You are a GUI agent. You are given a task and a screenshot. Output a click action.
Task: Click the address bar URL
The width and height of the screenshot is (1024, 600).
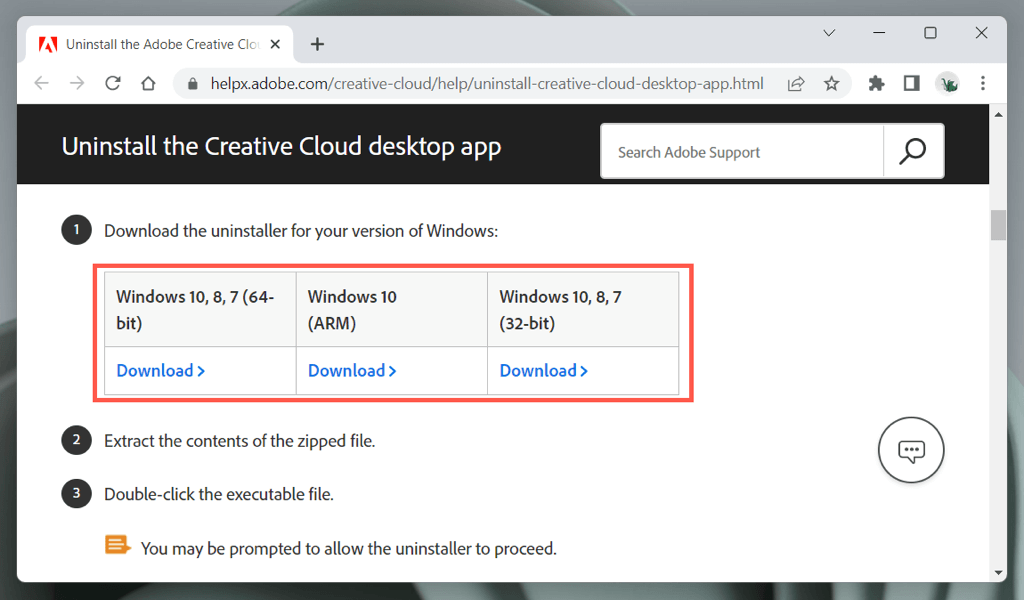487,84
